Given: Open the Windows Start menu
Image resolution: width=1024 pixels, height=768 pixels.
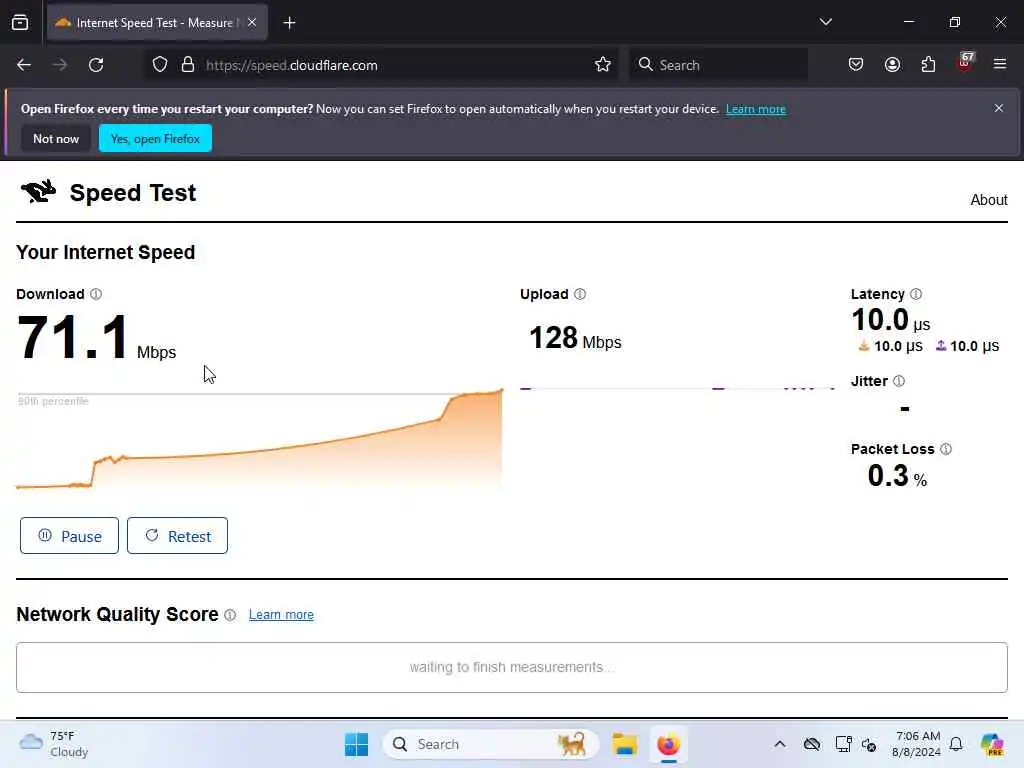Looking at the screenshot, I should pyautogui.click(x=356, y=744).
